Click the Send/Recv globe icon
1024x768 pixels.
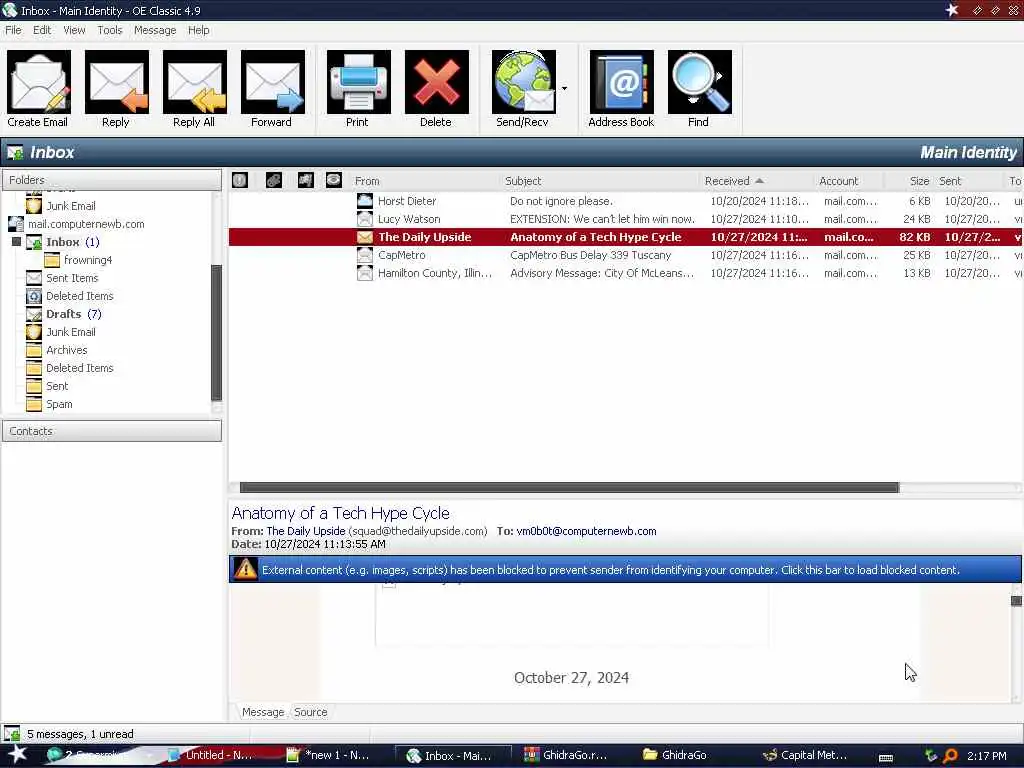coord(524,82)
